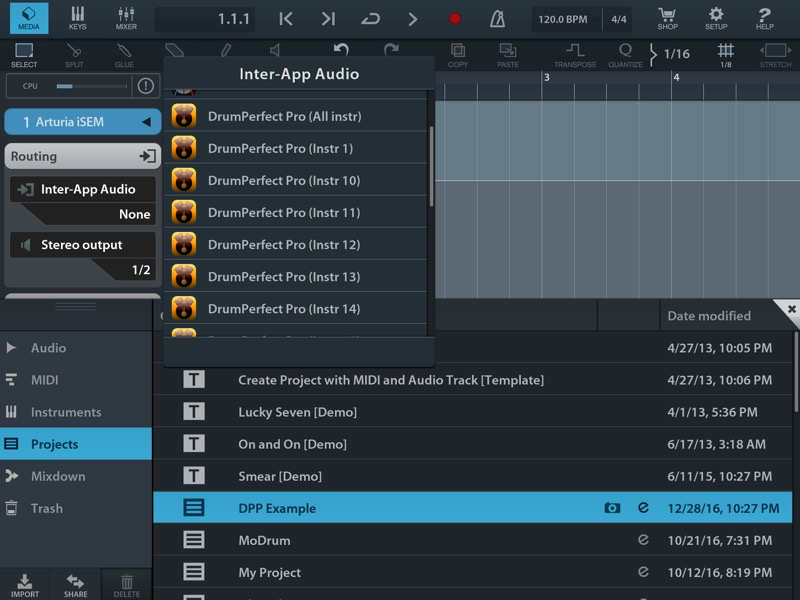Open the Transpose tool

point(575,55)
